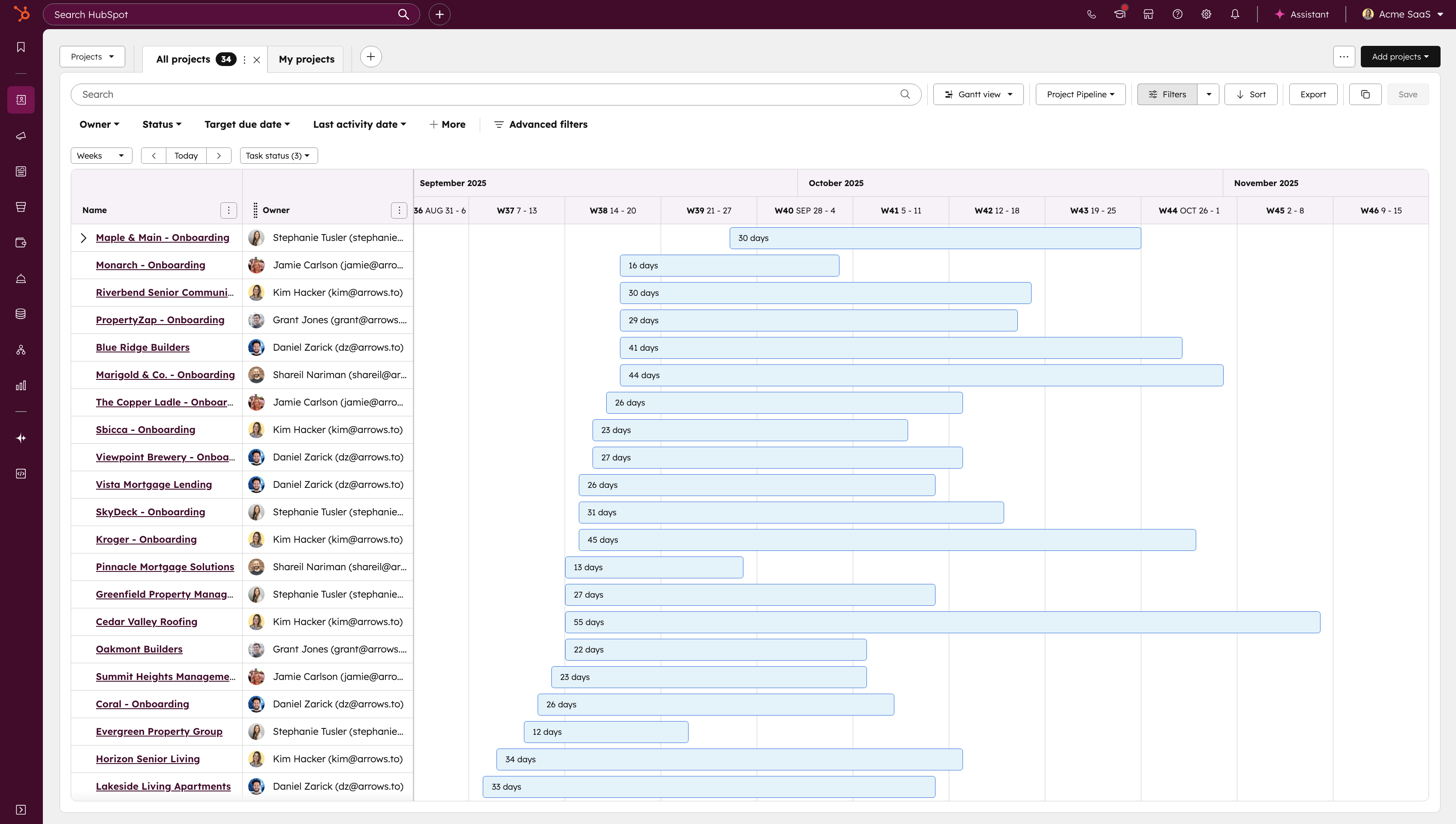Open the Task status (3) dropdown
The width and height of the screenshot is (1456, 824).
coord(278,156)
